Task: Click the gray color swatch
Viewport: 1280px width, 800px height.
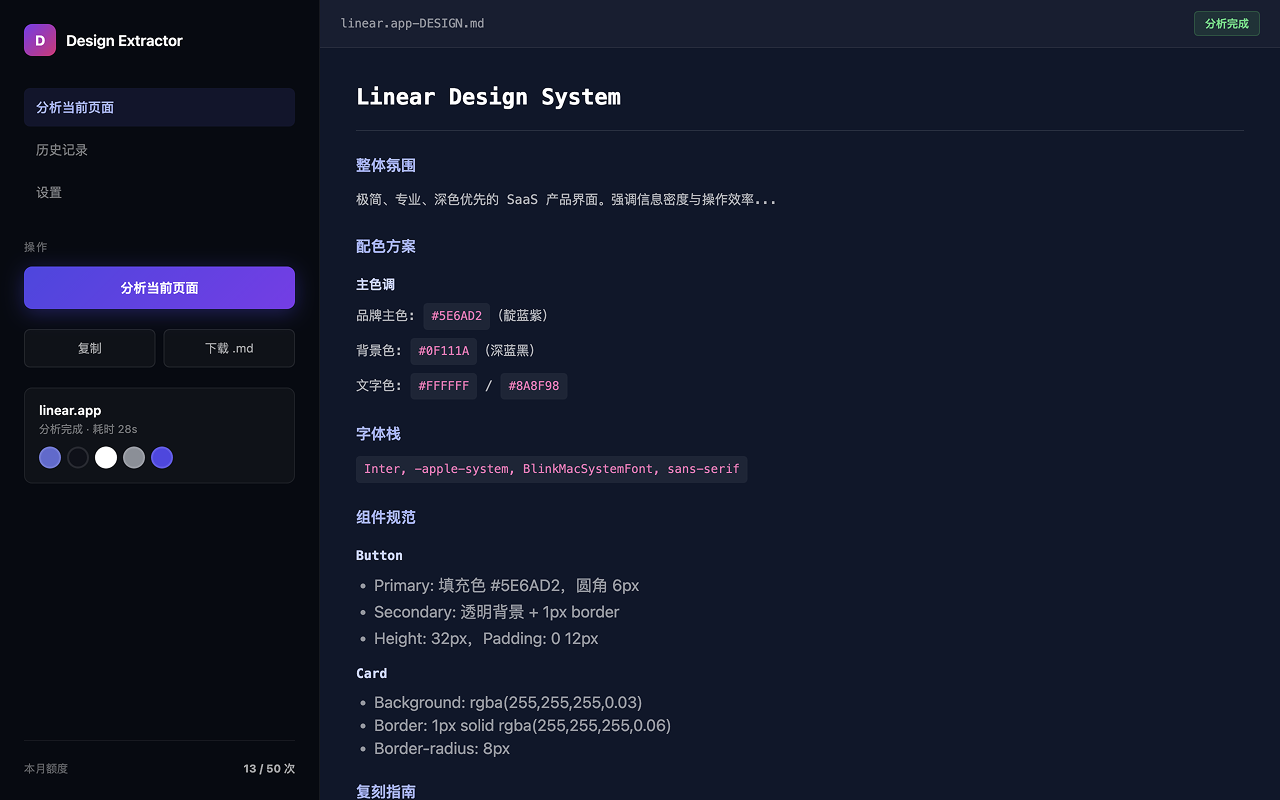Action: (134, 458)
